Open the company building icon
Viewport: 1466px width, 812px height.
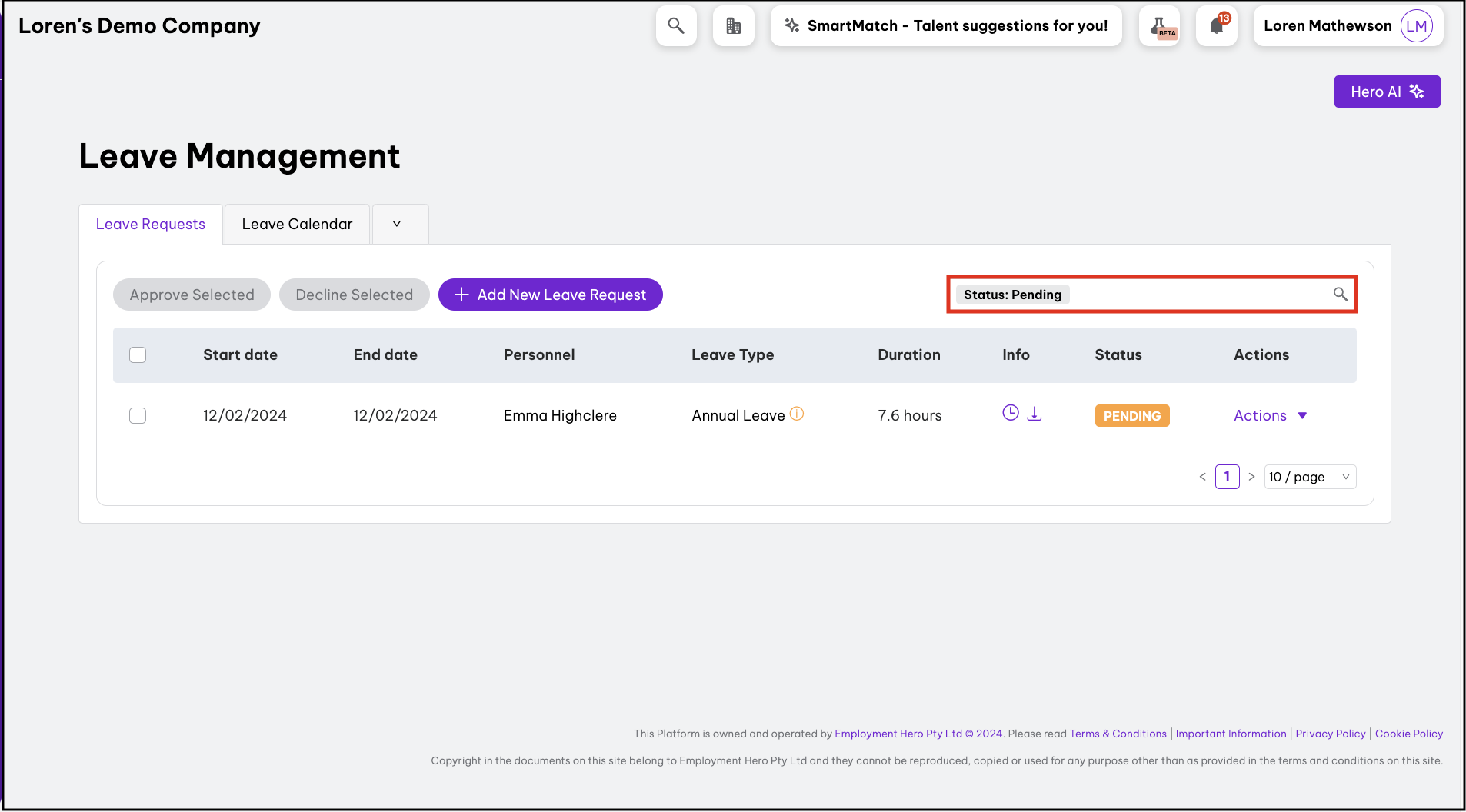click(x=733, y=26)
